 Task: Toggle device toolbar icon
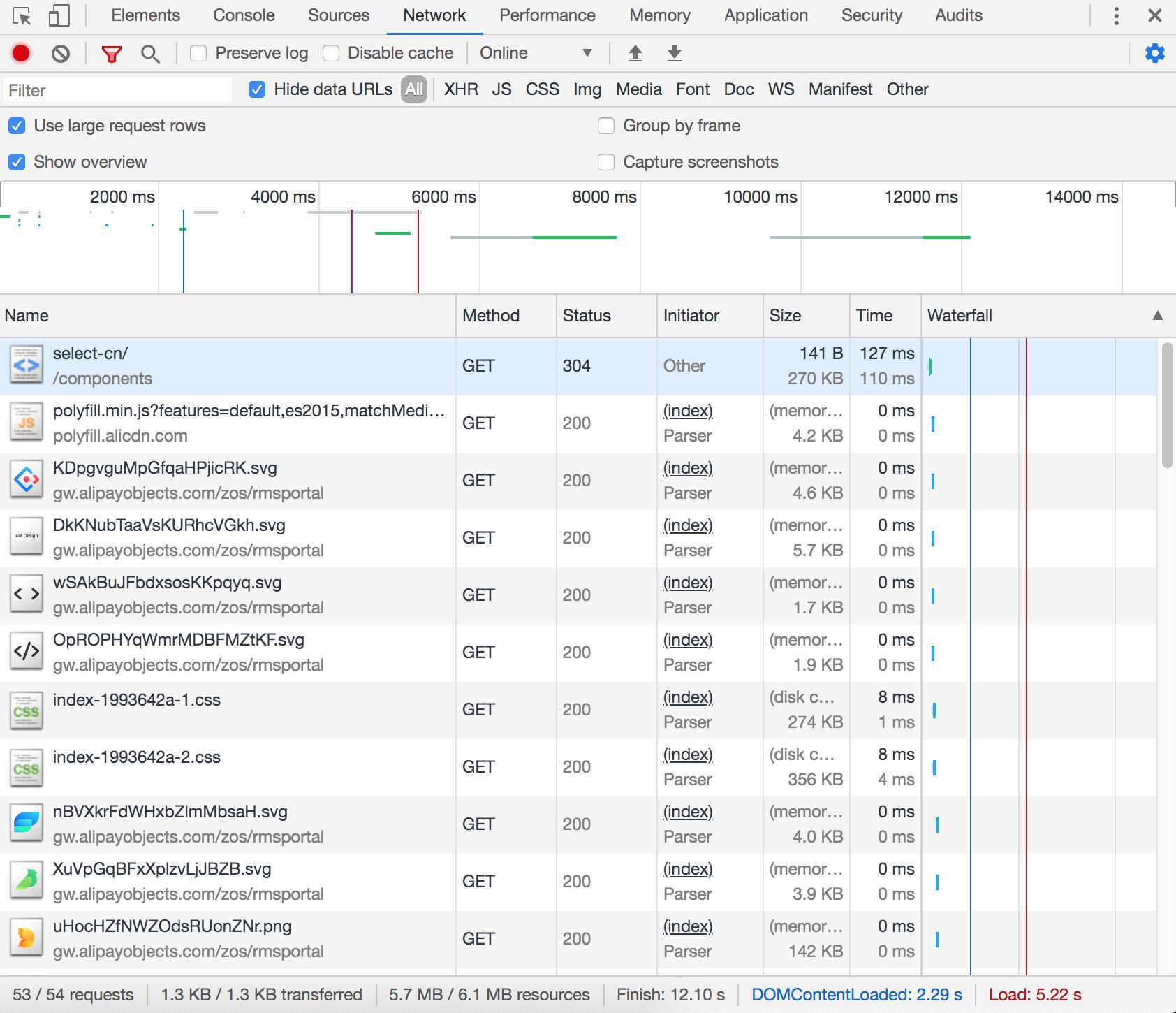[x=59, y=15]
